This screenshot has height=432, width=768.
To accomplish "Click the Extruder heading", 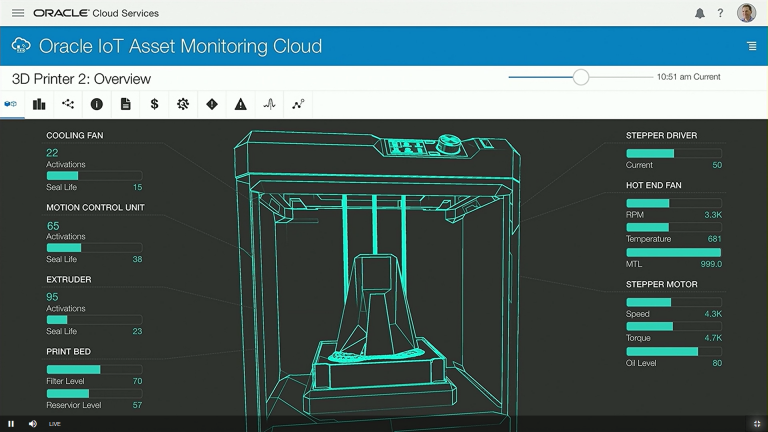I will (69, 279).
